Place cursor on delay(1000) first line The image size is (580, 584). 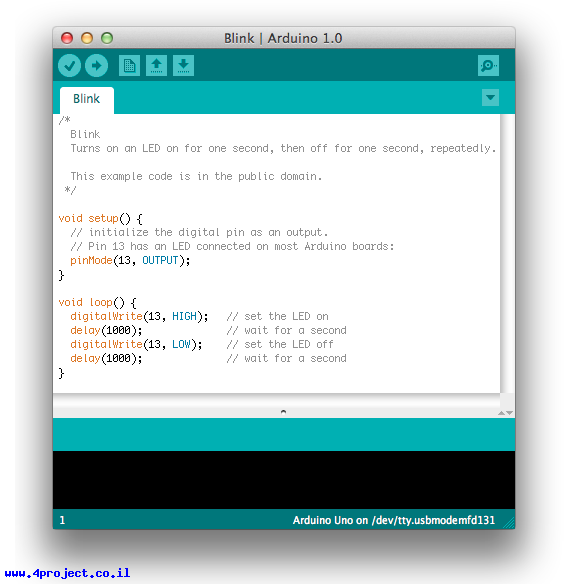(x=106, y=330)
